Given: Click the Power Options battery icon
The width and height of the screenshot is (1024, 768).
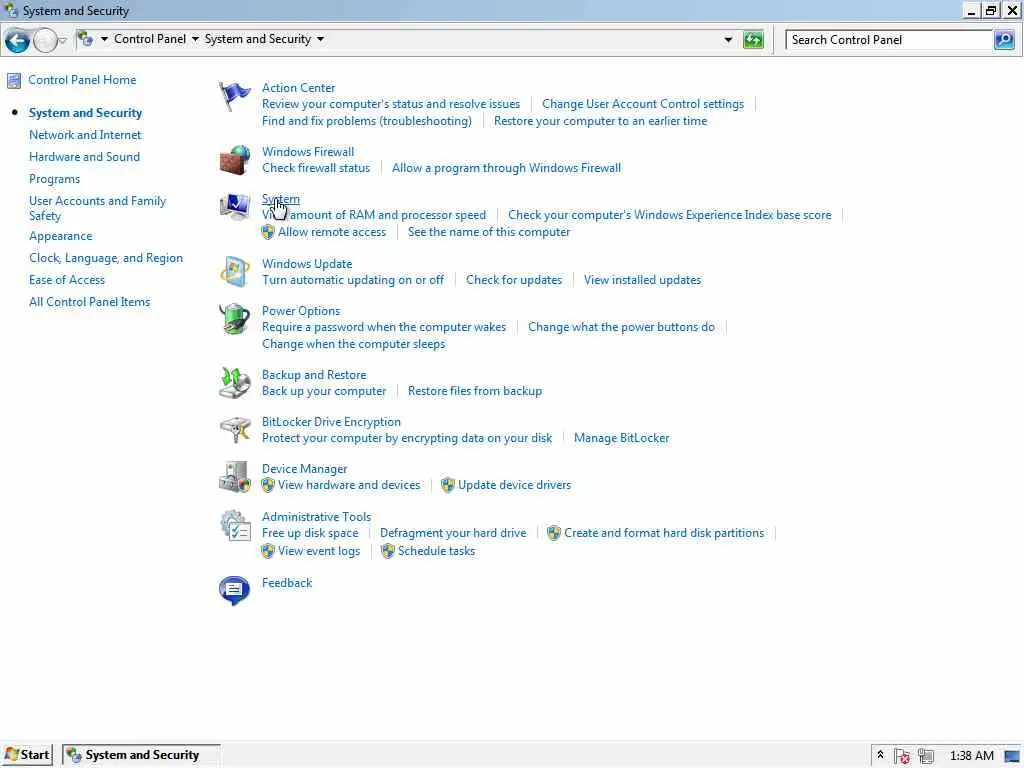Looking at the screenshot, I should pyautogui.click(x=234, y=319).
